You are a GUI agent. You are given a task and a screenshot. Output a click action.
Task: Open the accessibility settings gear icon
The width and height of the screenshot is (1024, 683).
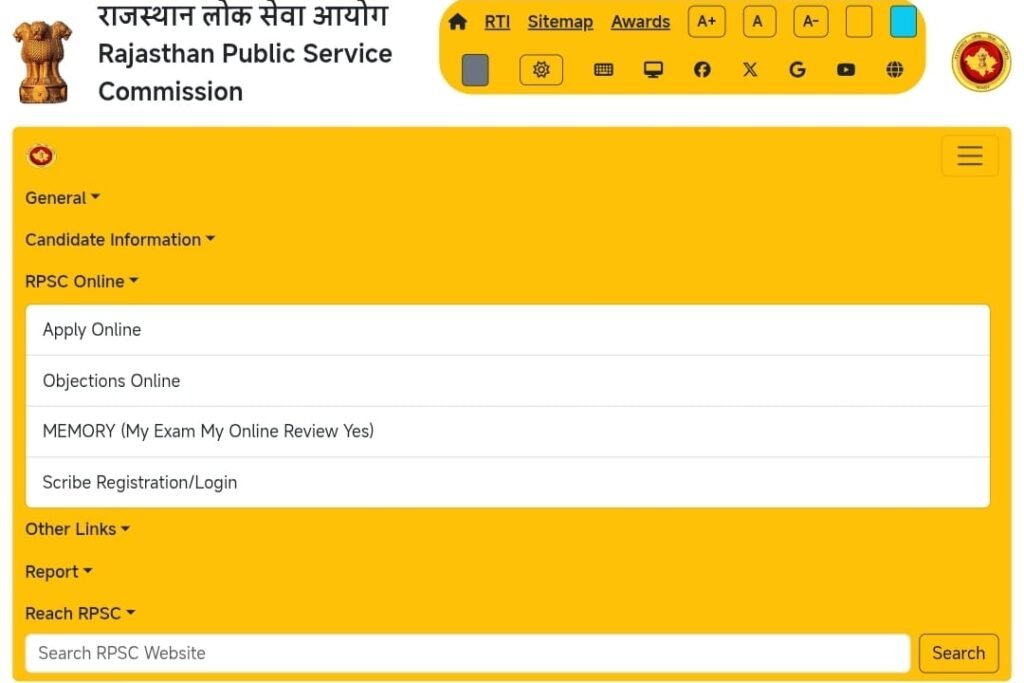[541, 70]
